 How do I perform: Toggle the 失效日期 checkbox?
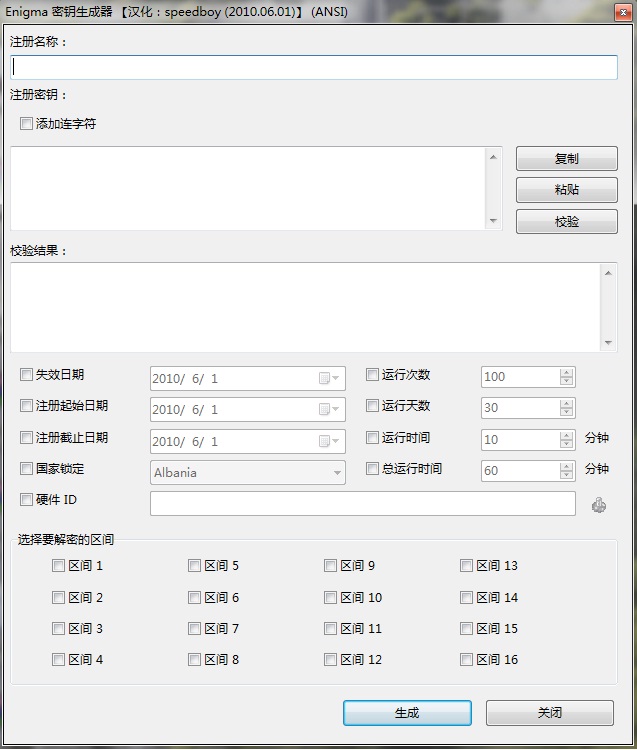(26, 375)
